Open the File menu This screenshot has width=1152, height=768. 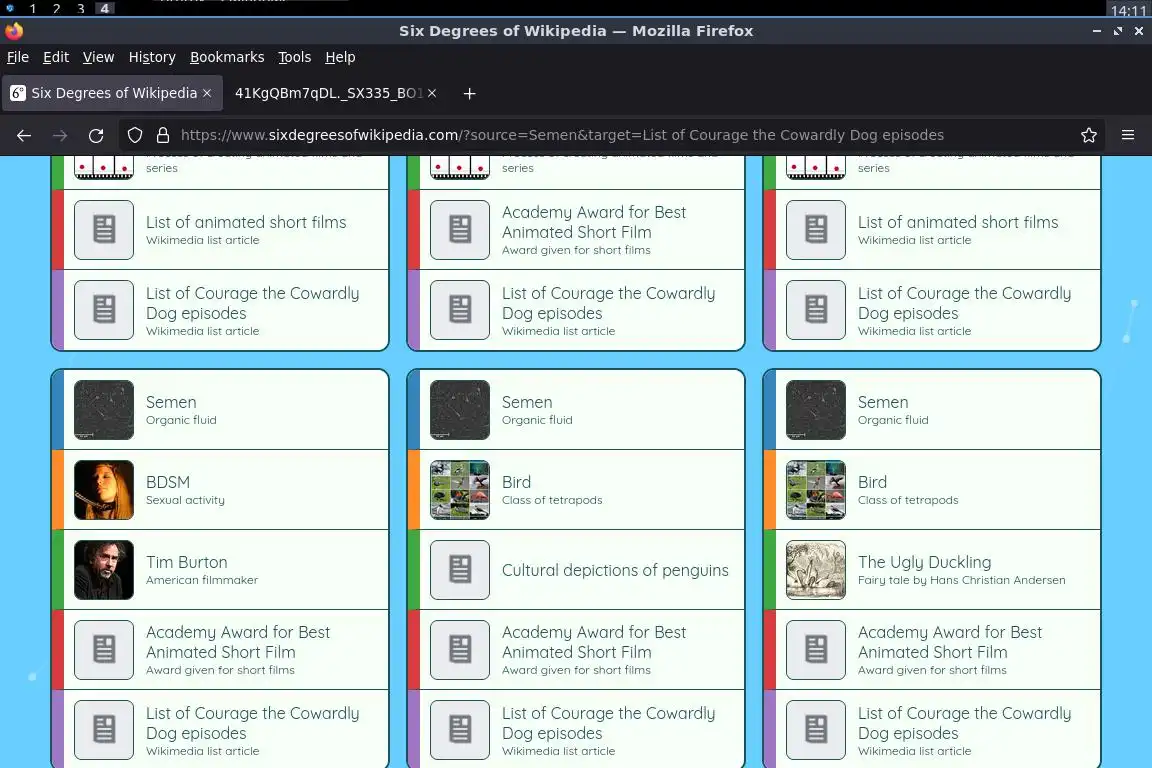(x=18, y=57)
